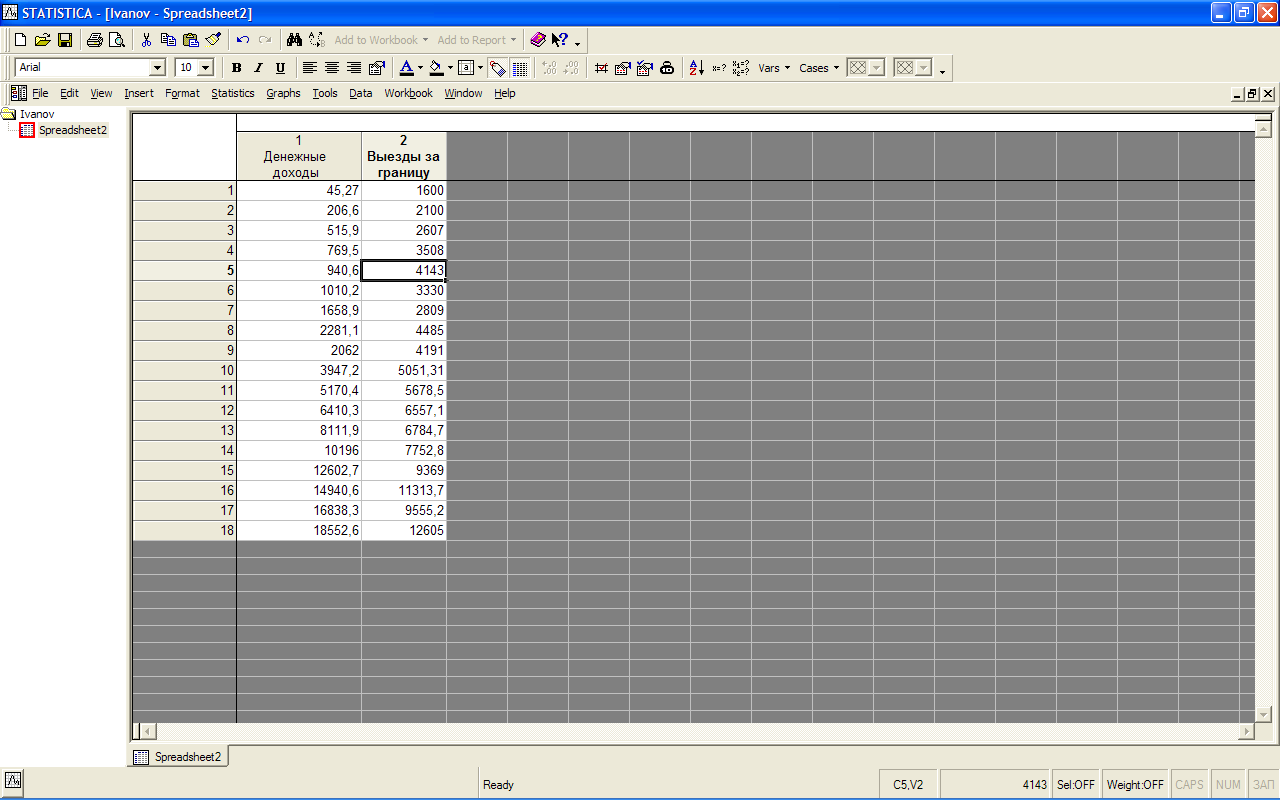Open Print Preview icon
1280x800 pixels.
pos(116,40)
